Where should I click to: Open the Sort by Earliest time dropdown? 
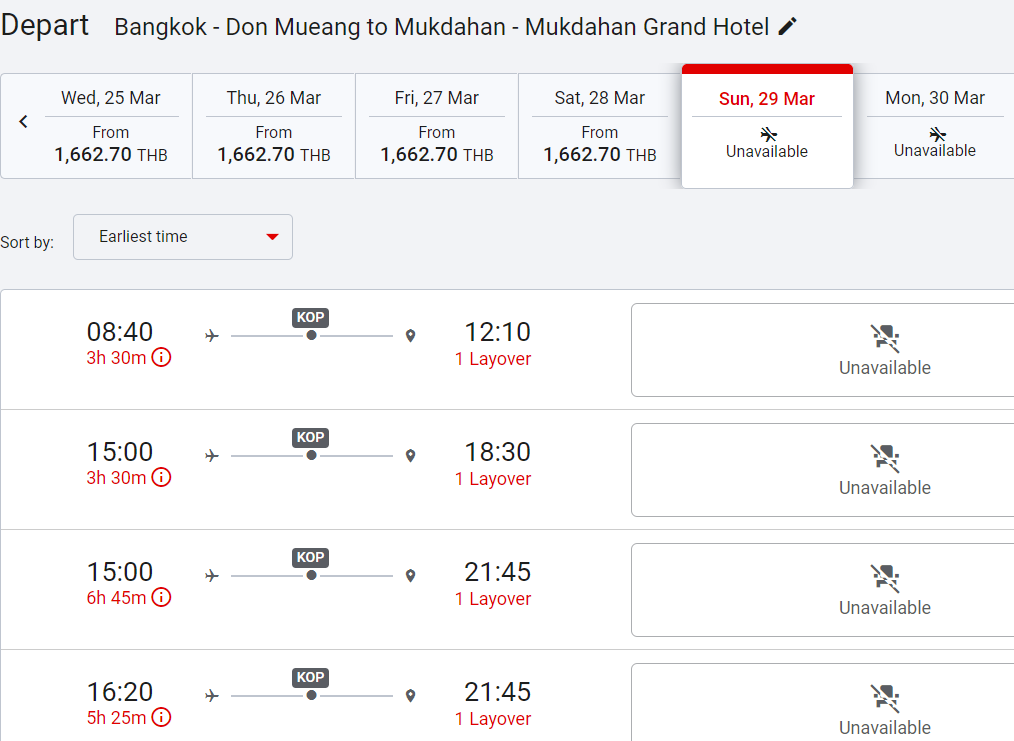(183, 237)
